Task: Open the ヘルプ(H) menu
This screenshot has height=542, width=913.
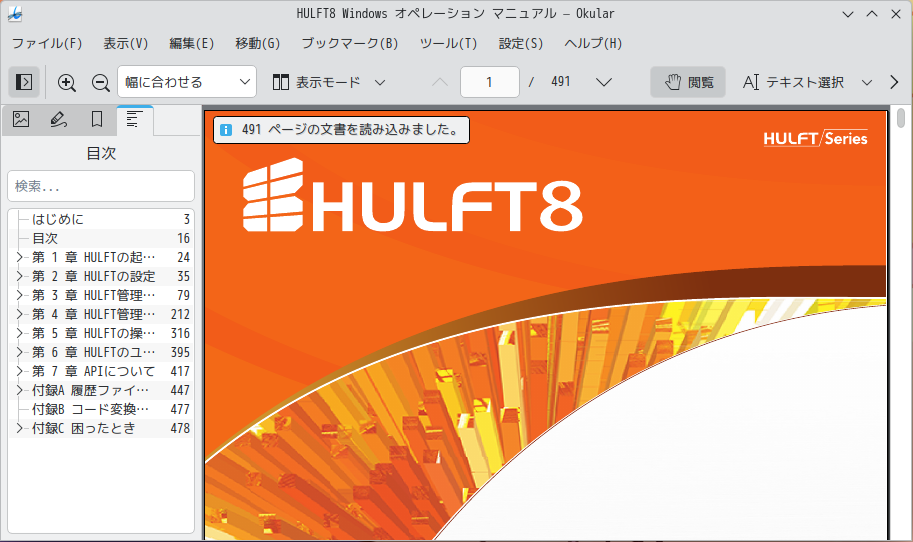Action: [593, 44]
